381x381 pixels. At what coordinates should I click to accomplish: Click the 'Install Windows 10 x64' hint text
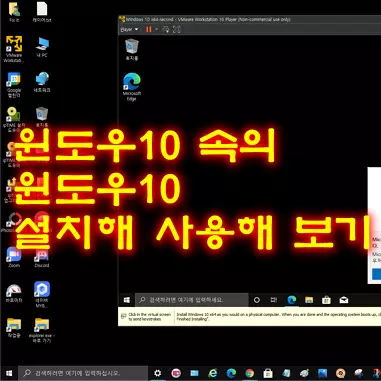point(278,317)
